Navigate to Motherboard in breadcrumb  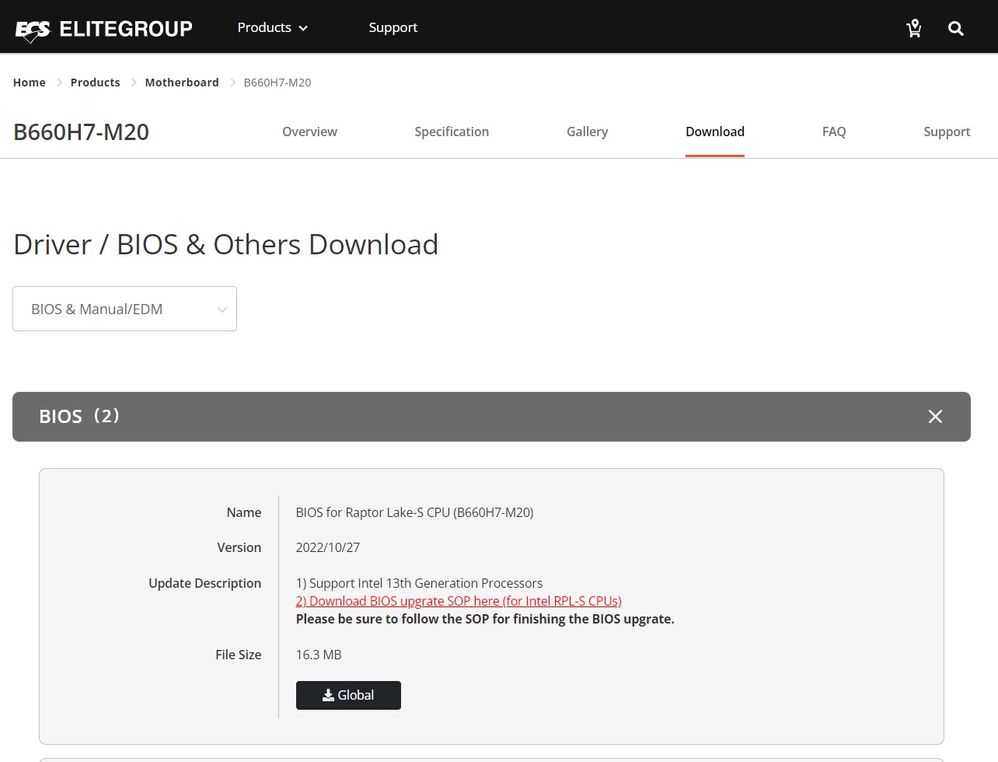[x=182, y=82]
